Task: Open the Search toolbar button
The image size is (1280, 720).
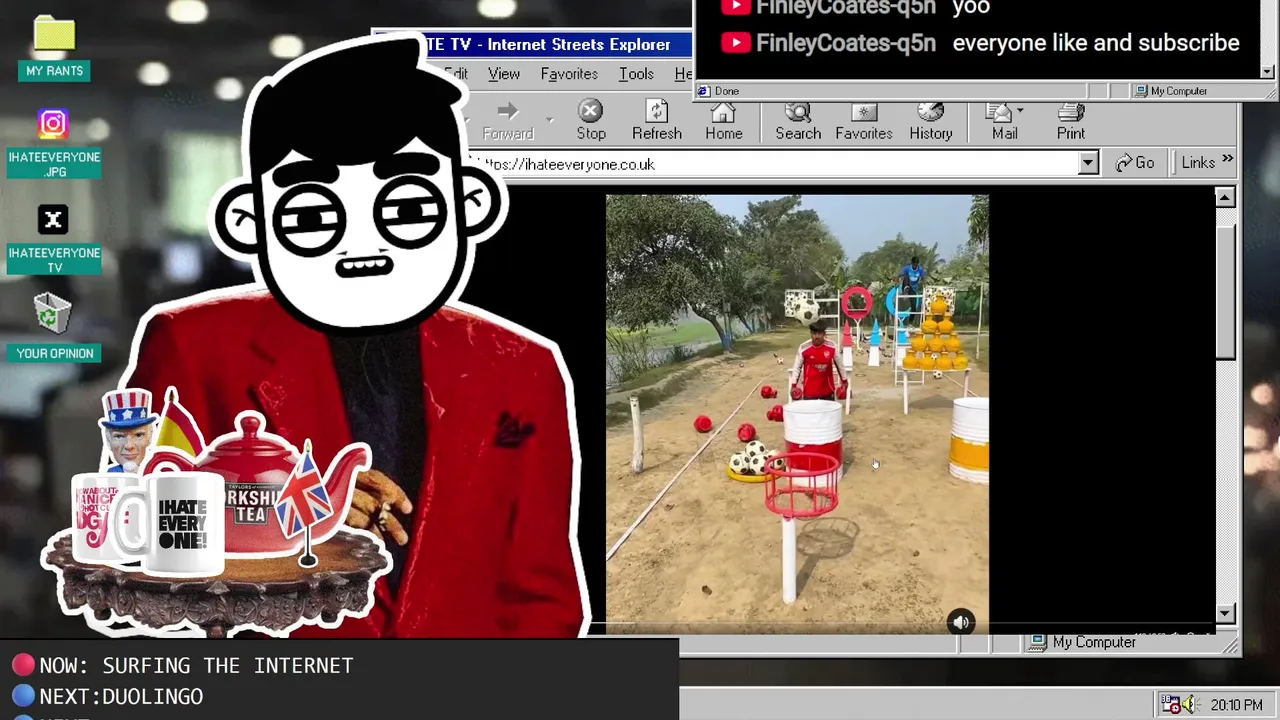Action: 798,120
